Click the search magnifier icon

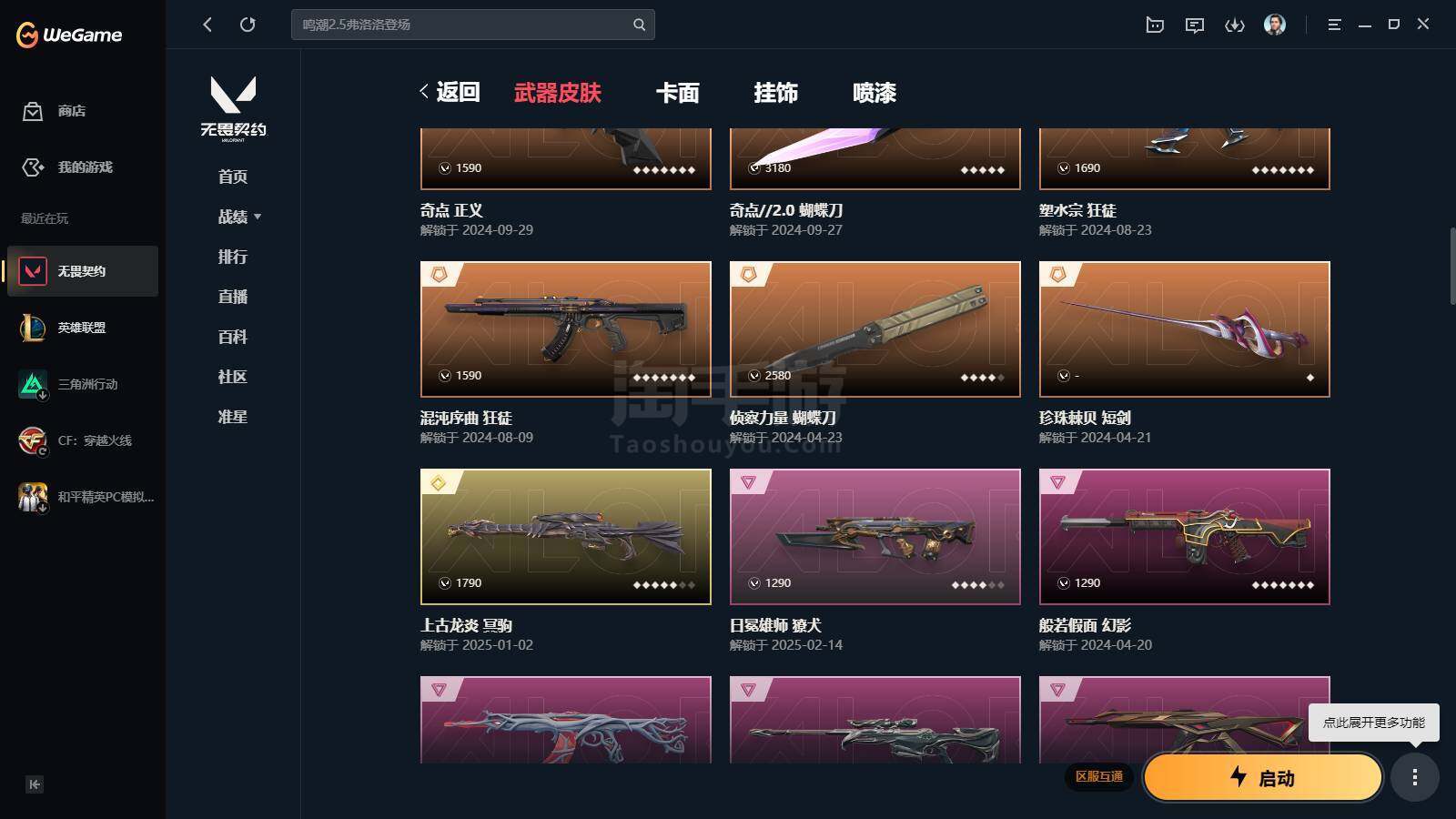coord(639,25)
